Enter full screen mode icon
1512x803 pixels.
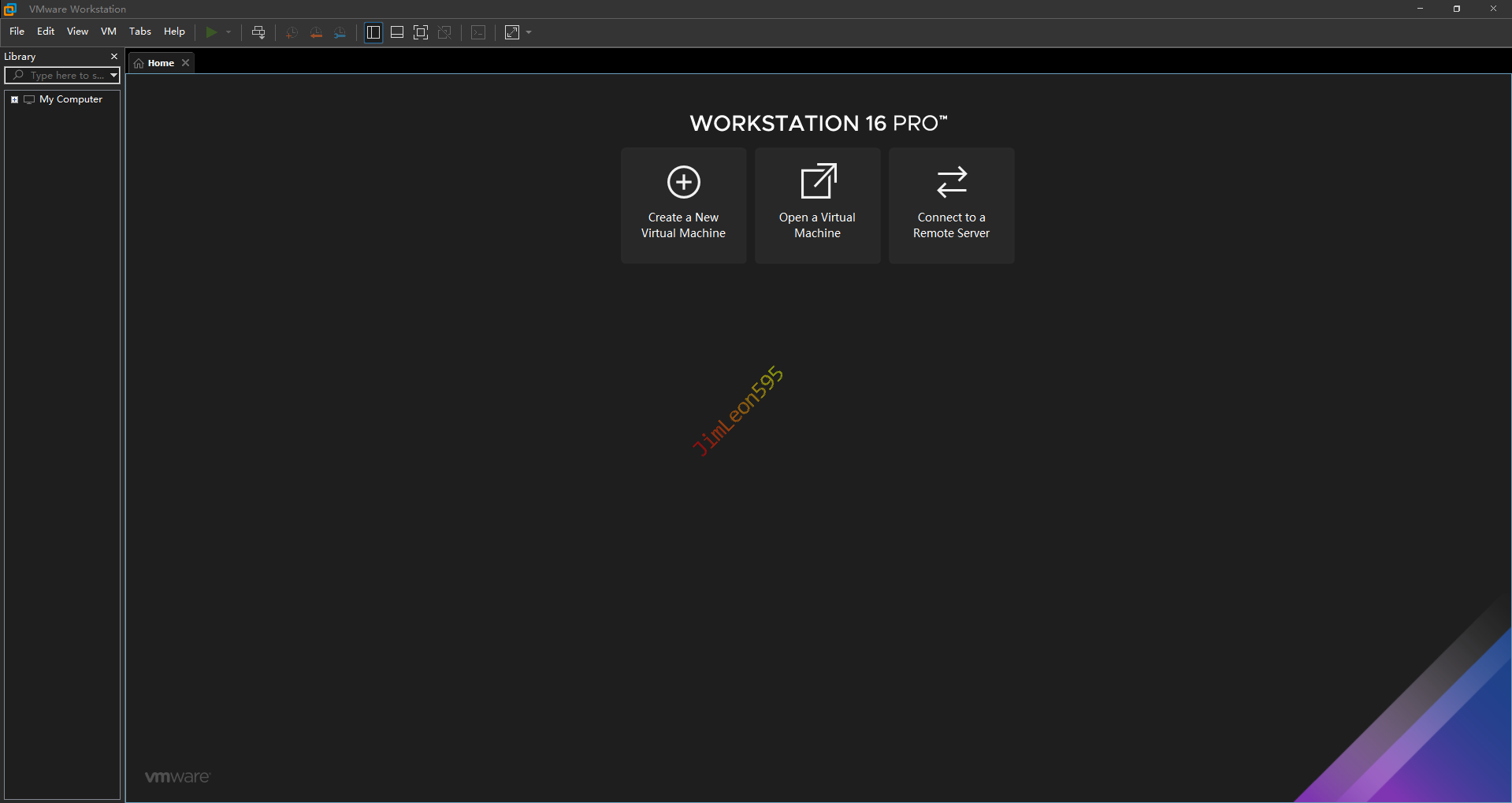pos(421,32)
